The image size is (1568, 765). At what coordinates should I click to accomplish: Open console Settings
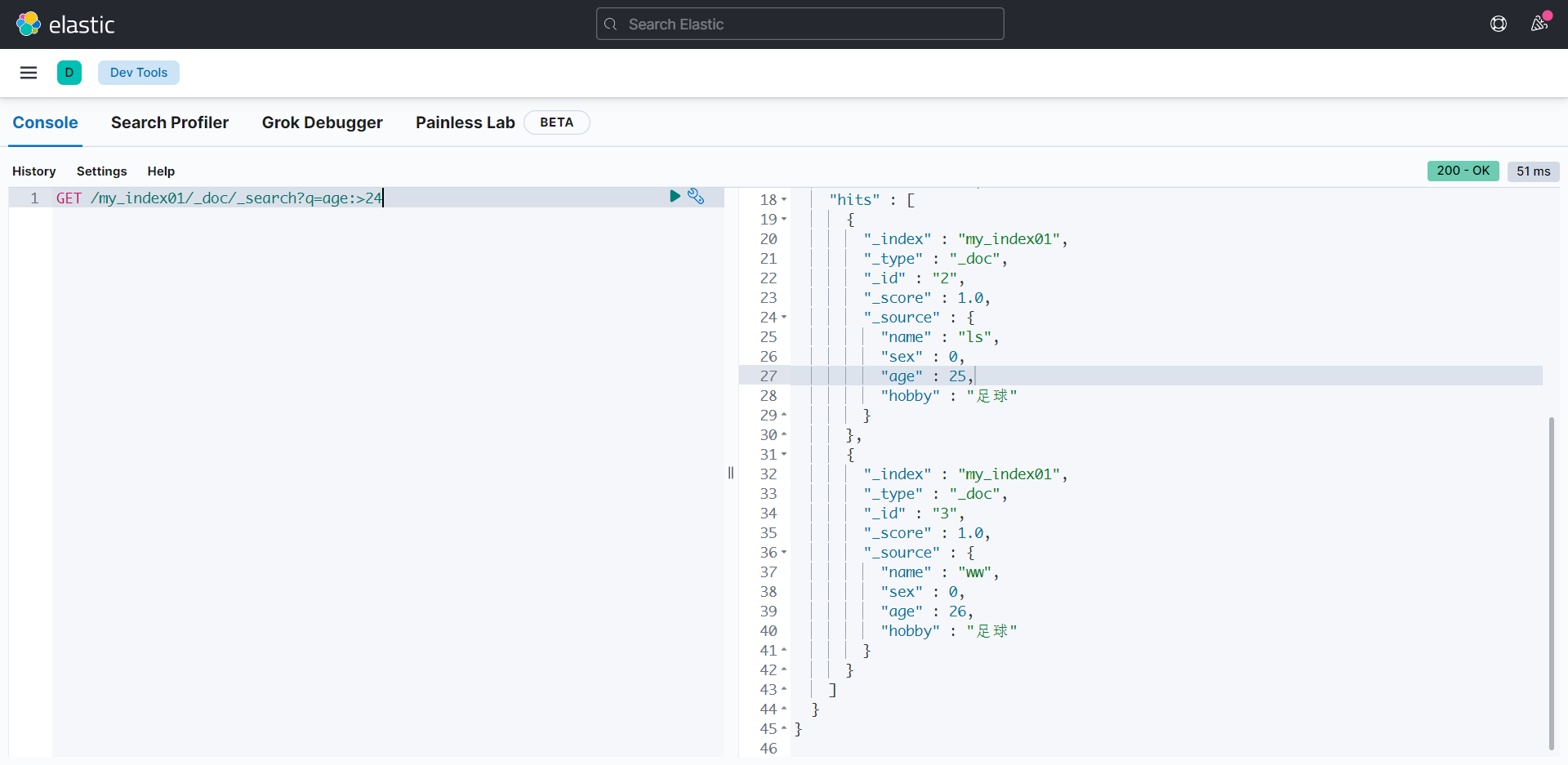(102, 171)
